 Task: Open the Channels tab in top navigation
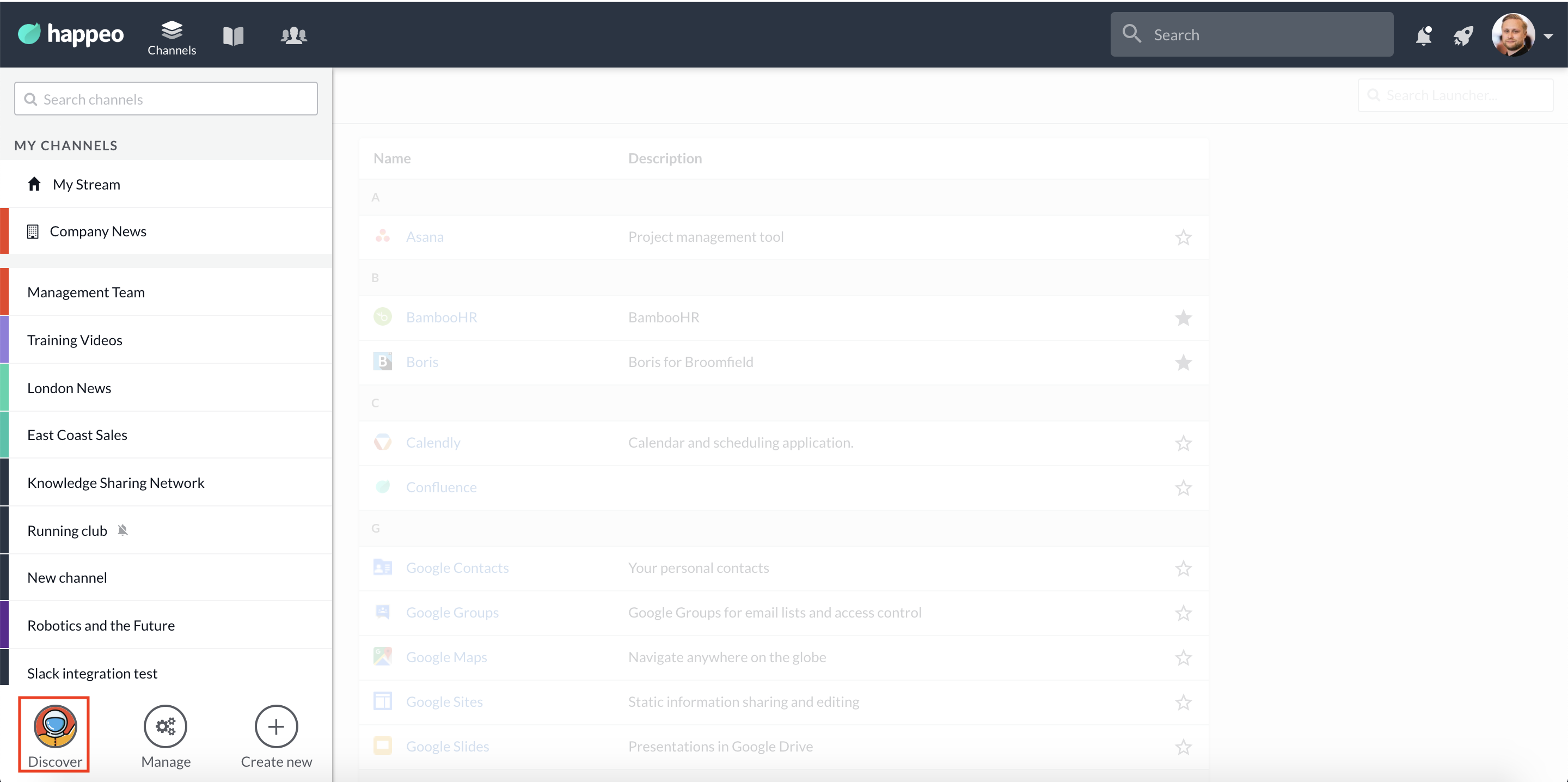point(171,36)
